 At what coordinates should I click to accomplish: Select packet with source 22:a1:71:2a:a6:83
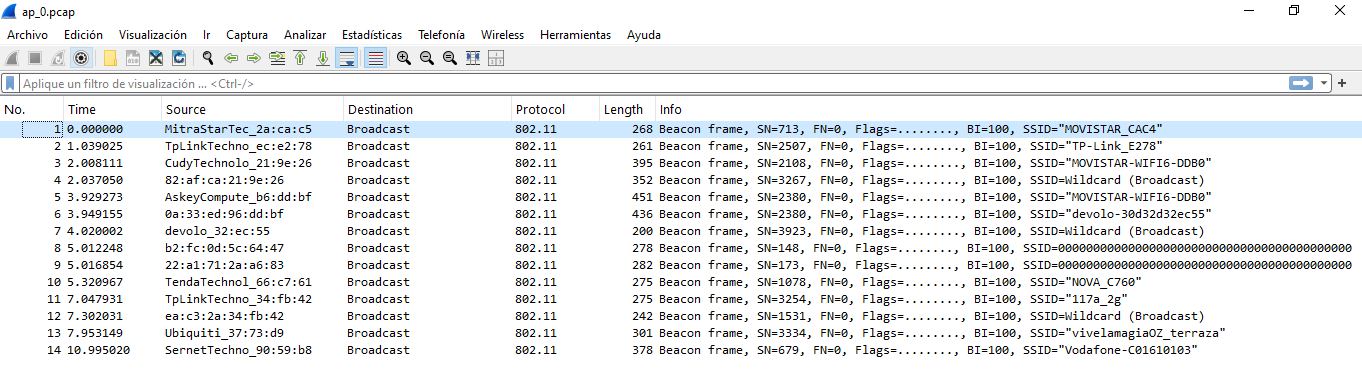[680, 265]
